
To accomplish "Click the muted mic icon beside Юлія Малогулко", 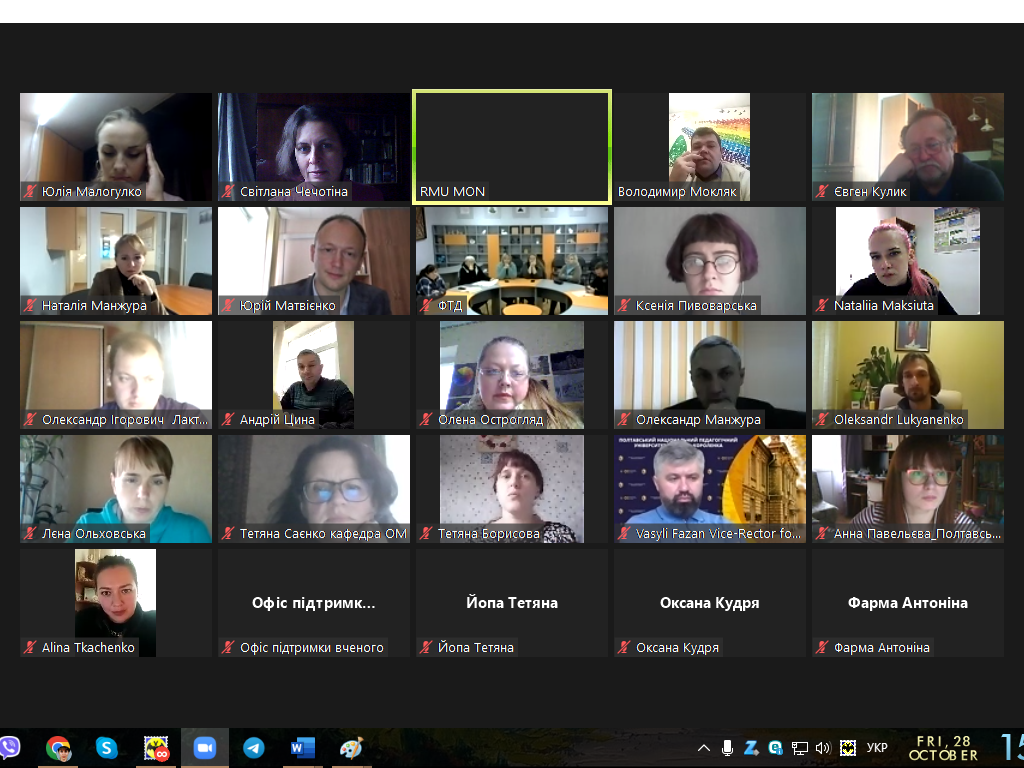I will point(31,192).
